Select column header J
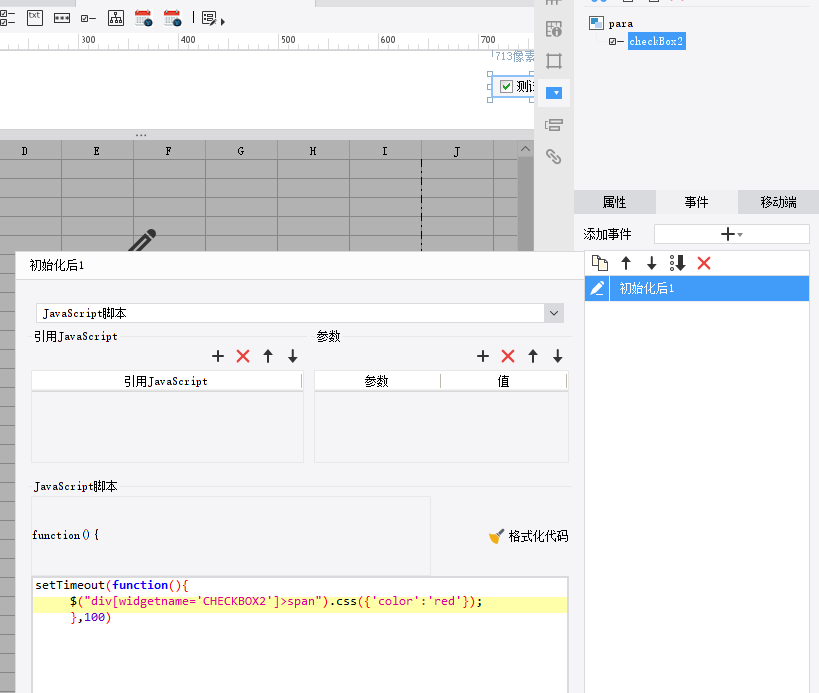 (458, 151)
